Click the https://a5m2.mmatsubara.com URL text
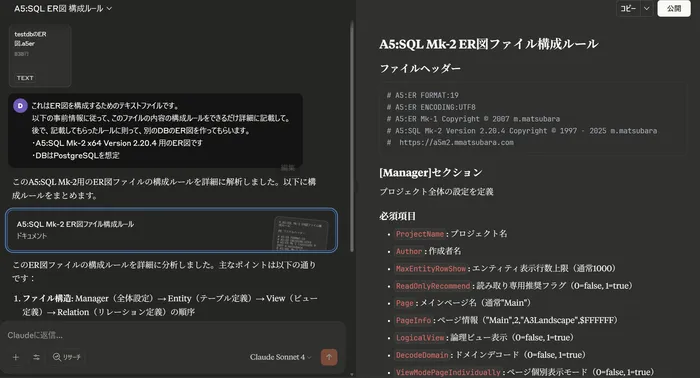Viewport: 700px width, 378px height. click(456, 142)
